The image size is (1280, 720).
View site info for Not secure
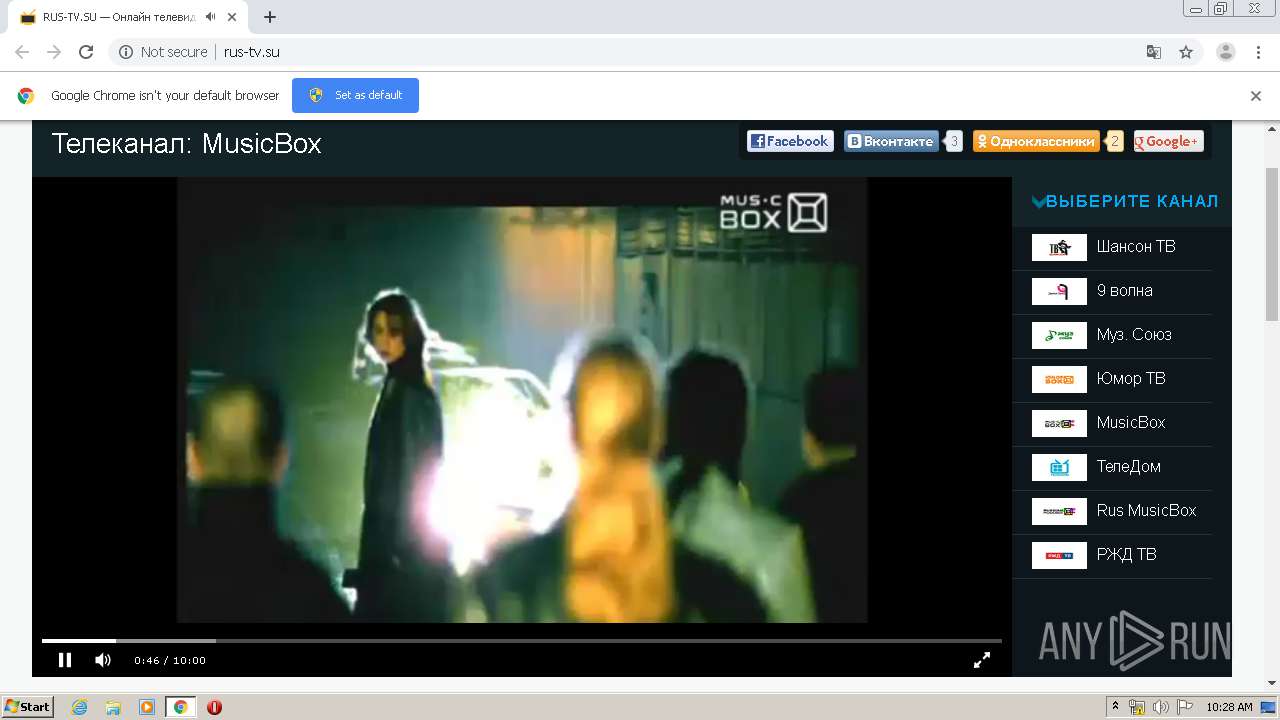point(163,52)
